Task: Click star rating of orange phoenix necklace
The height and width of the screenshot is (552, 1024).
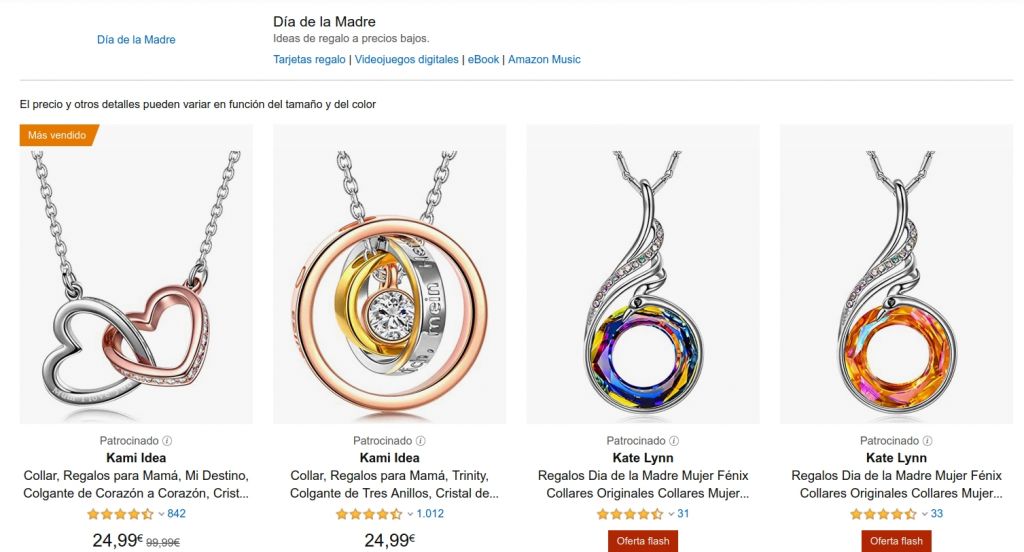Action: pos(883,514)
